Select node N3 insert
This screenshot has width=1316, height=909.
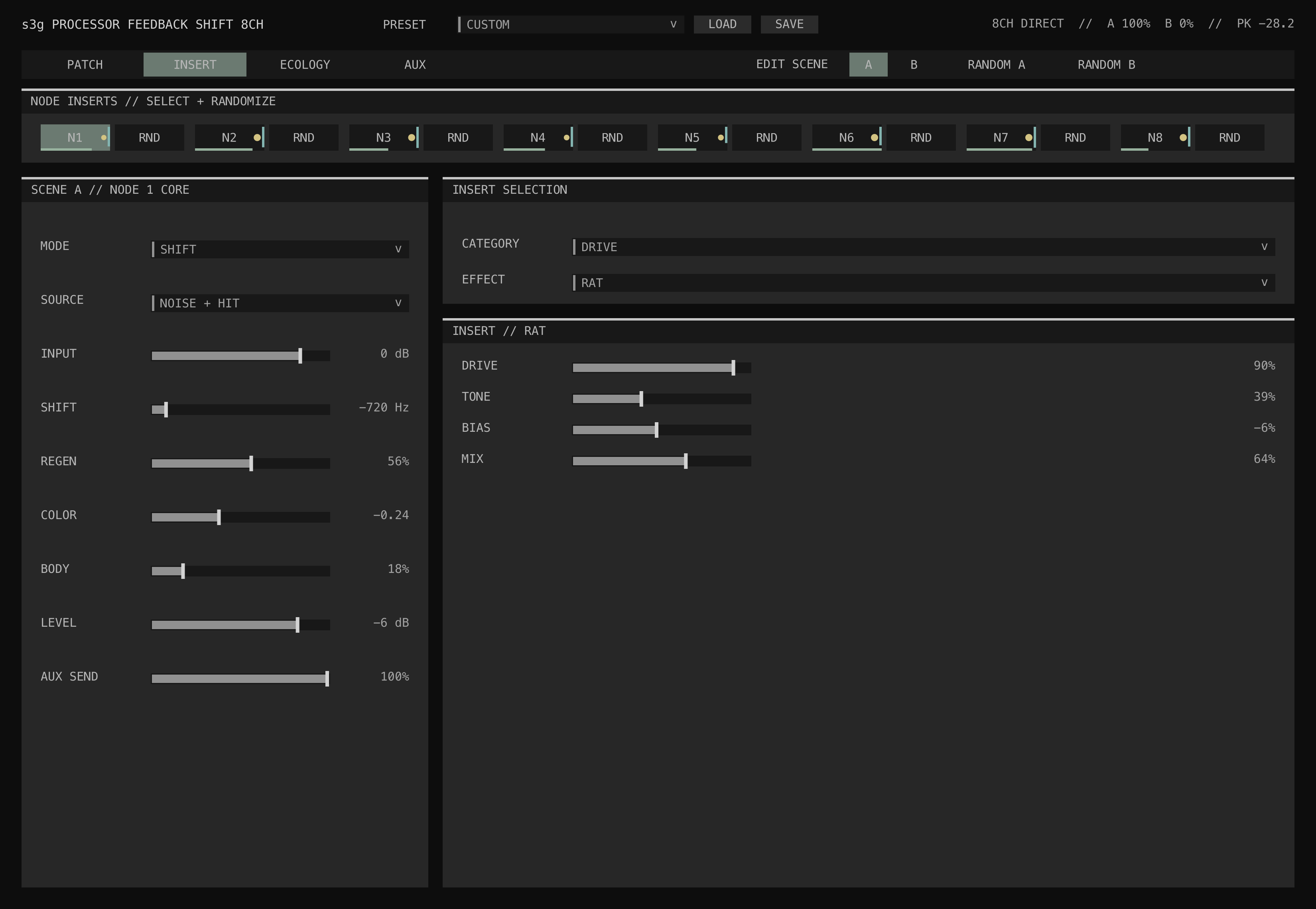(384, 137)
